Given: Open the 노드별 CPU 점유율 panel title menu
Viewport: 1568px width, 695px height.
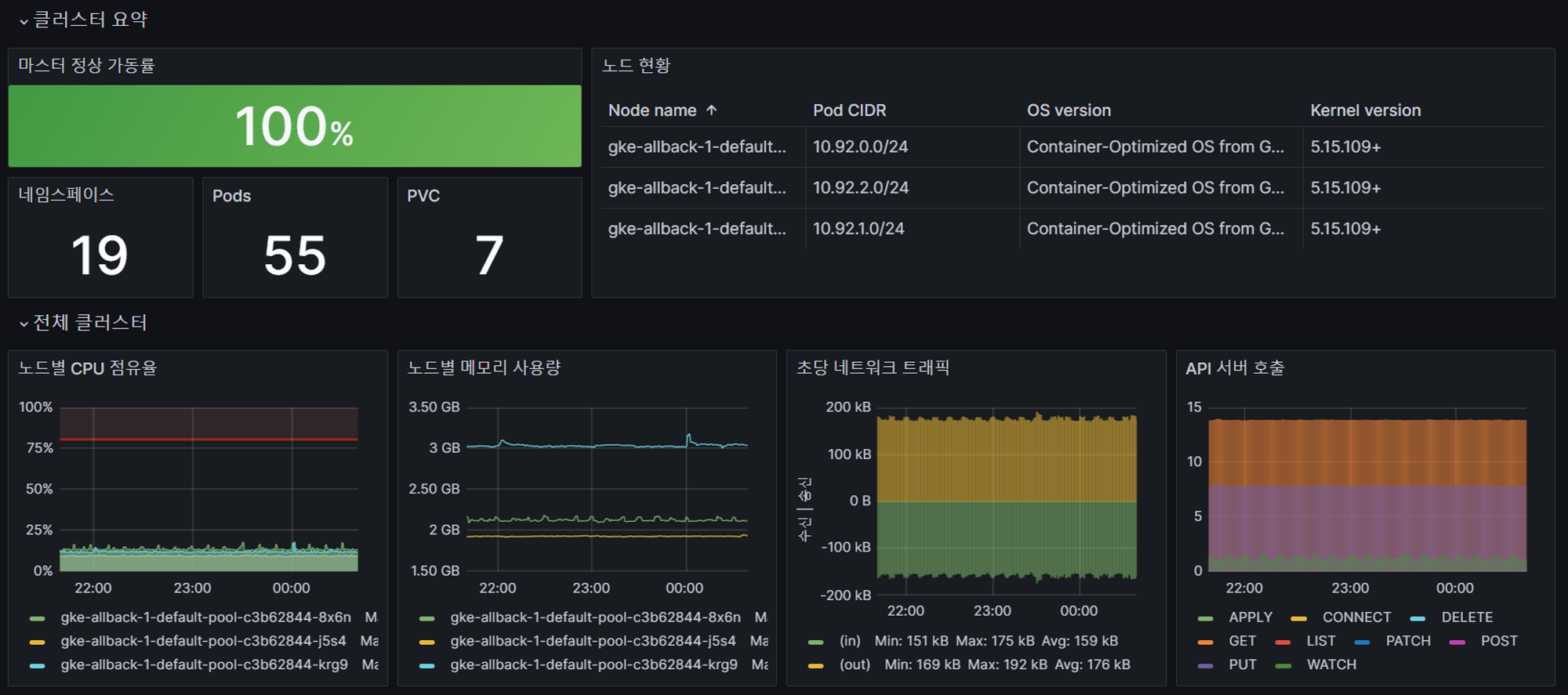Looking at the screenshot, I should [x=87, y=368].
